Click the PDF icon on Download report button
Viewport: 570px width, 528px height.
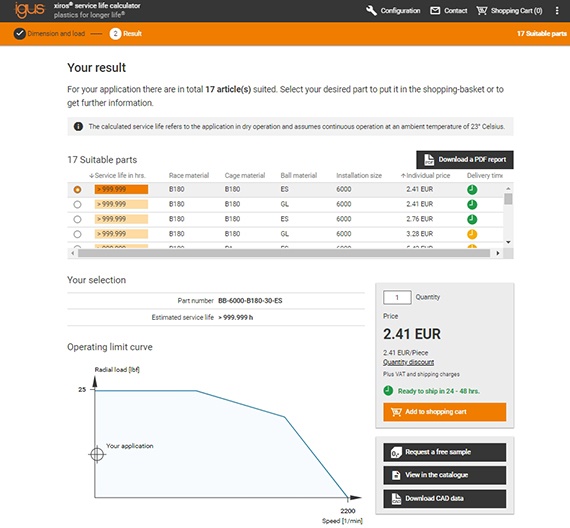click(x=429, y=160)
